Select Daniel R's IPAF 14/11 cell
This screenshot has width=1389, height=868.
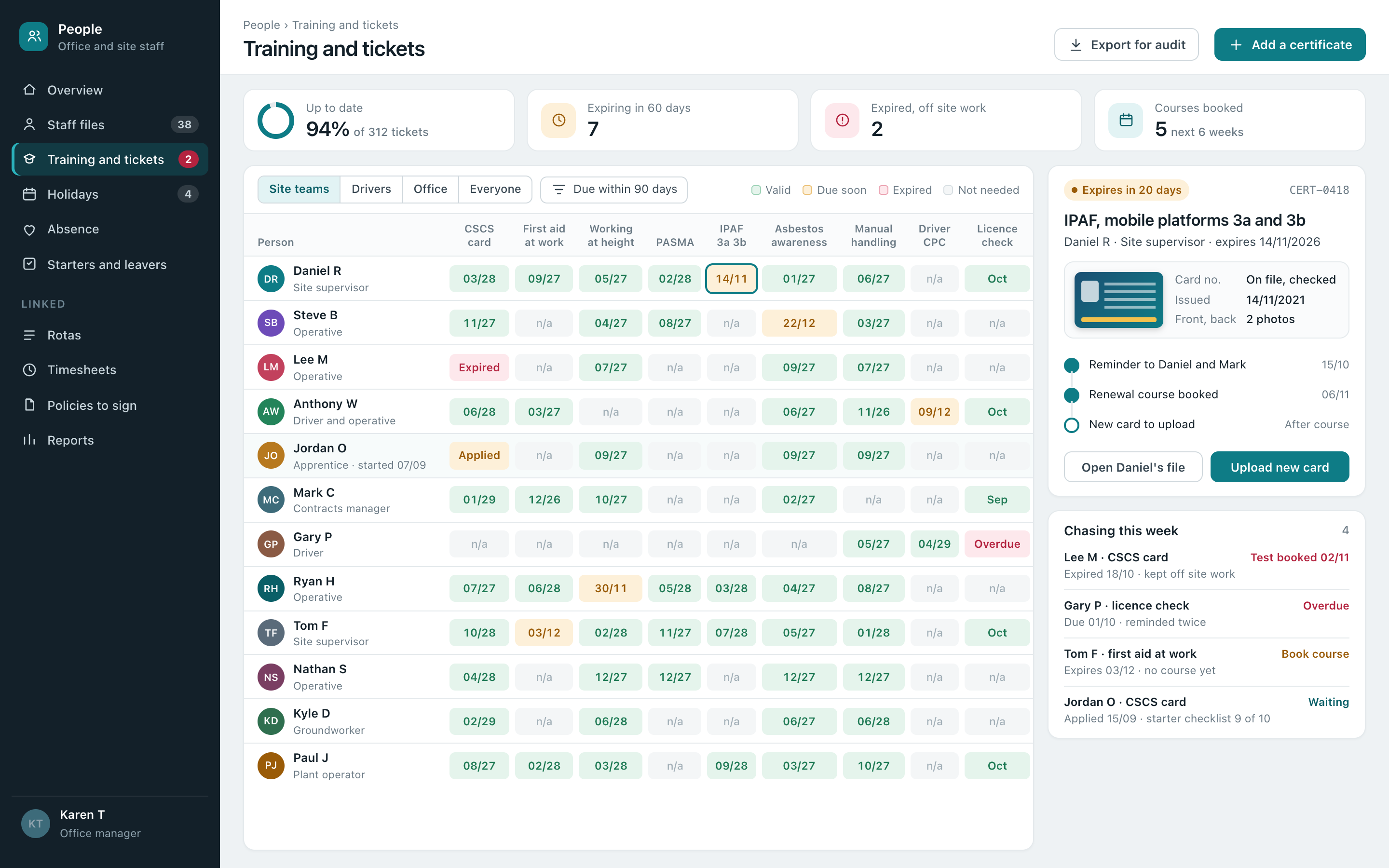click(731, 279)
